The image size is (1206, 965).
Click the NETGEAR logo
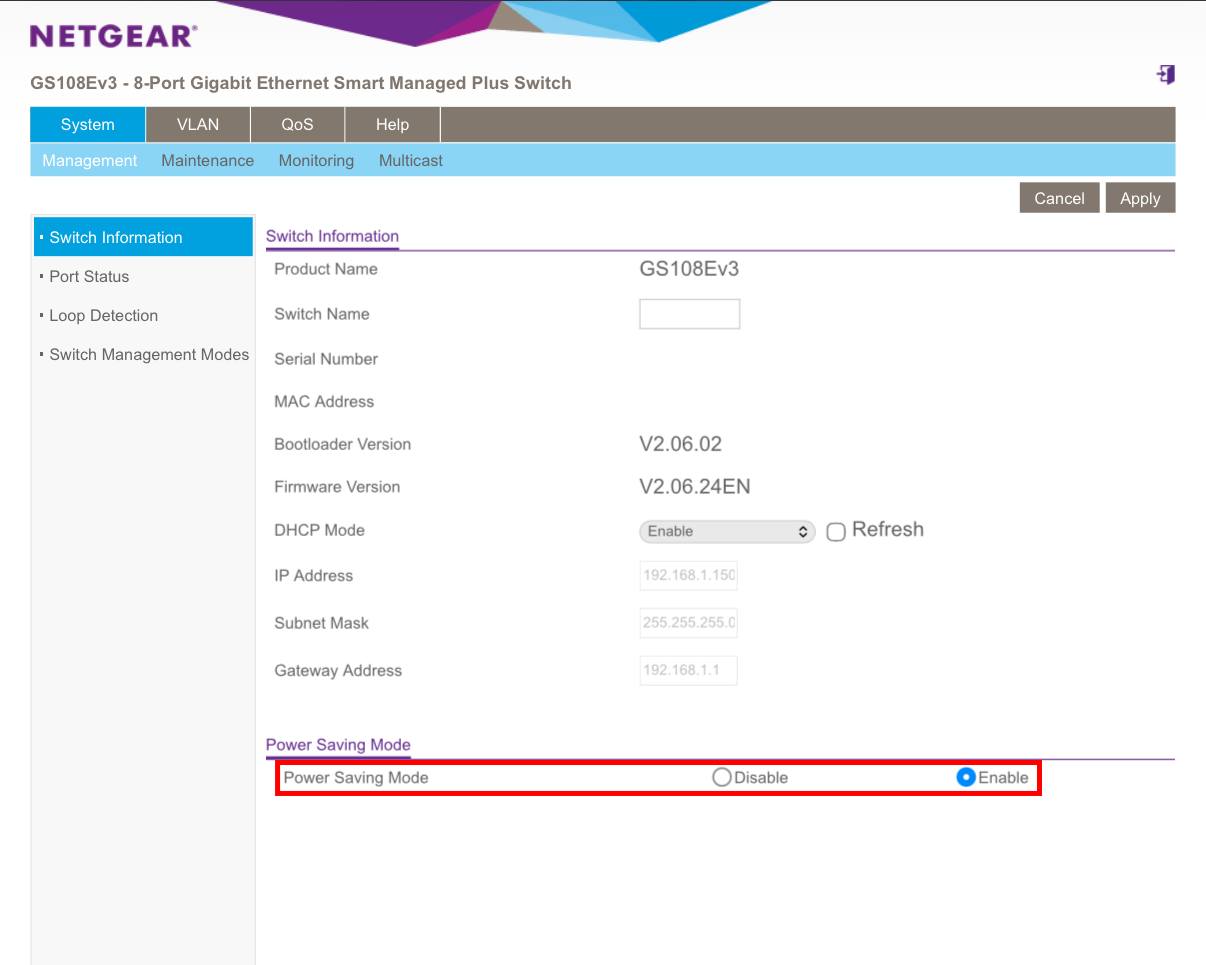113,37
